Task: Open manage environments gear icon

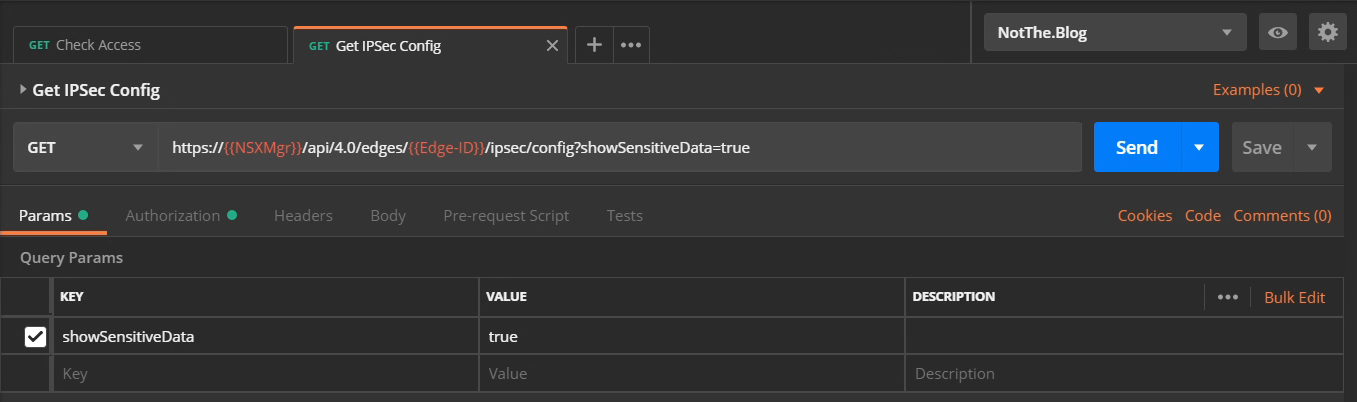Action: coord(1327,33)
